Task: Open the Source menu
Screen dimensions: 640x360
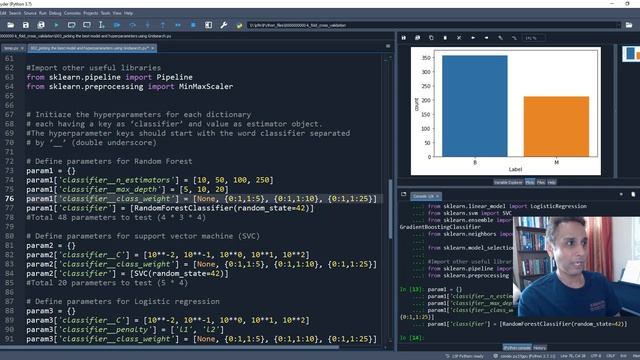Action: point(30,13)
